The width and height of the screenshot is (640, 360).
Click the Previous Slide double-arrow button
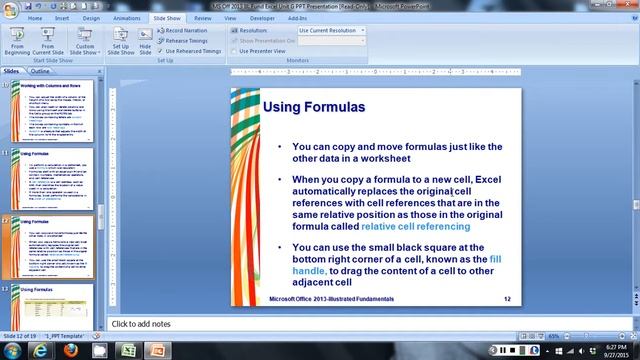coord(636,296)
